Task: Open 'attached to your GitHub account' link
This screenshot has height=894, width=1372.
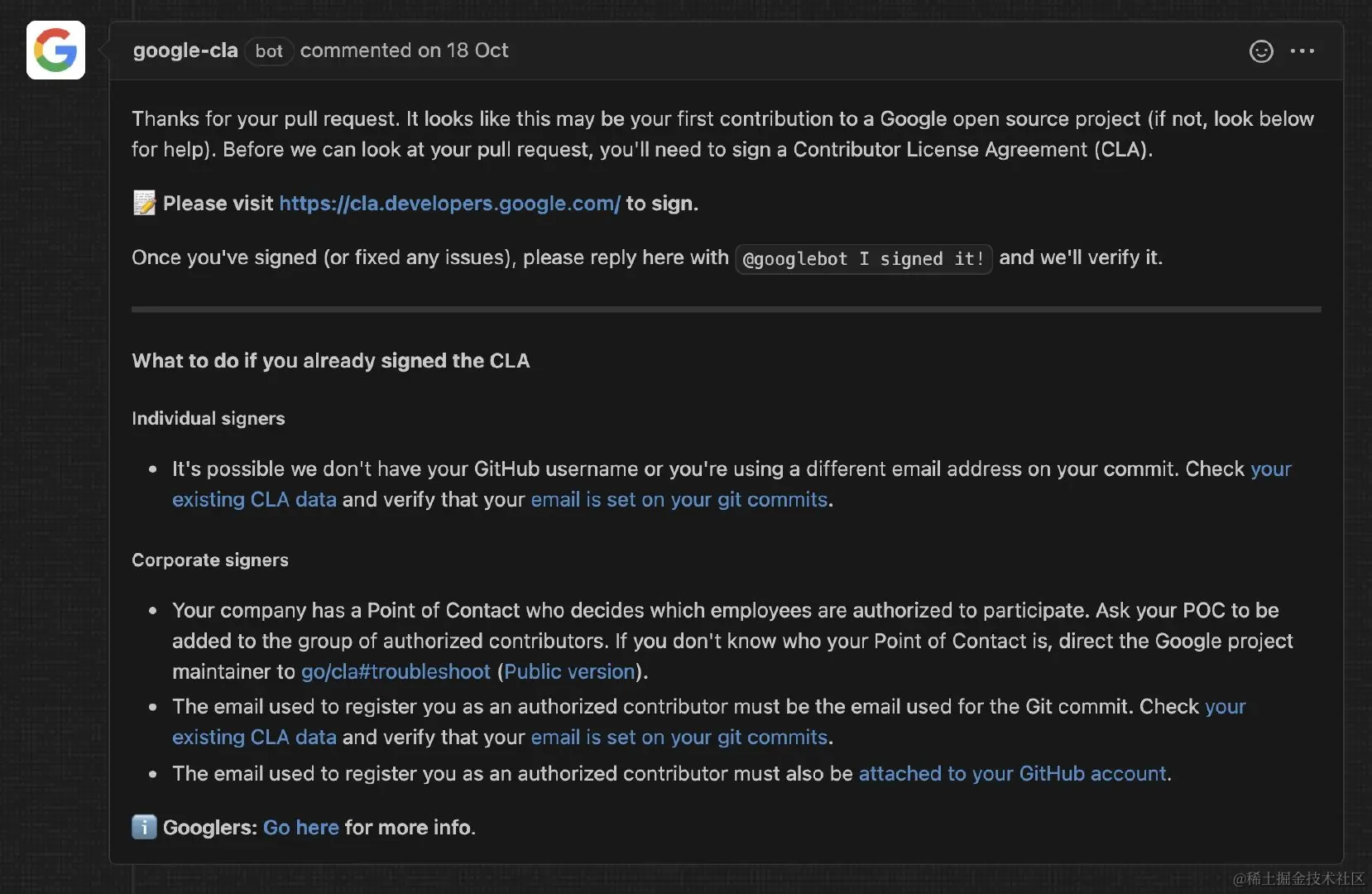Action: coord(1012,774)
